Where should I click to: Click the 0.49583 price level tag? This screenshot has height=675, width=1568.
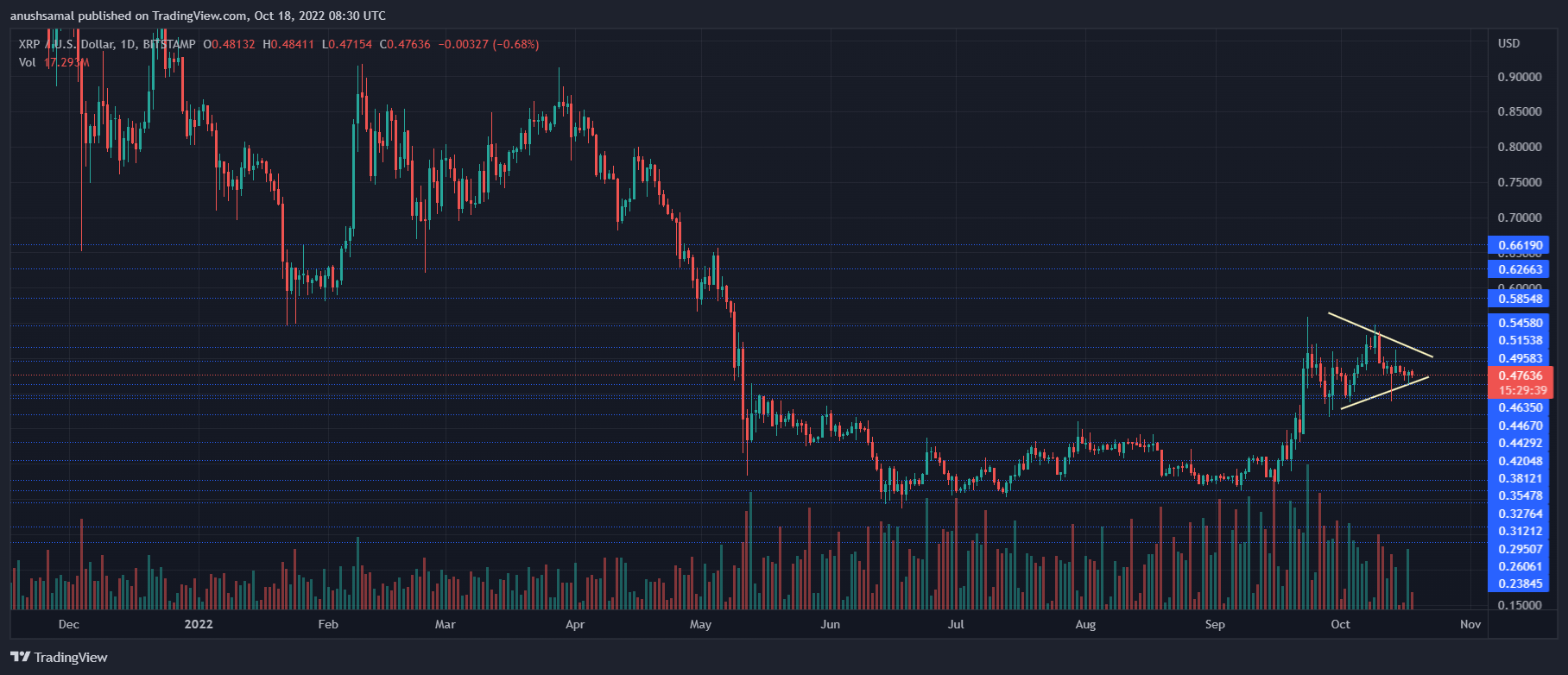[x=1519, y=358]
